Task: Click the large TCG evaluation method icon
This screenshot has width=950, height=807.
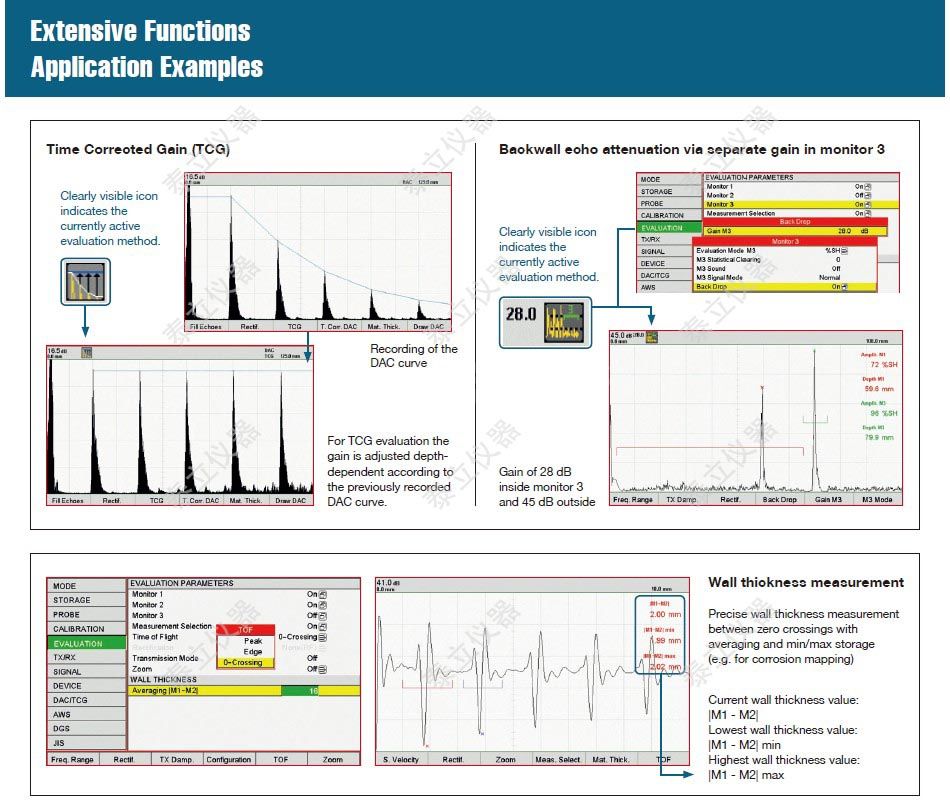Action: (85, 281)
